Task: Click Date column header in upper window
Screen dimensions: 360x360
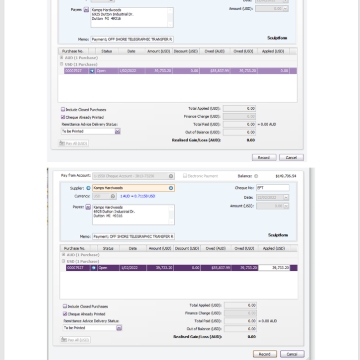Action: [x=131, y=51]
